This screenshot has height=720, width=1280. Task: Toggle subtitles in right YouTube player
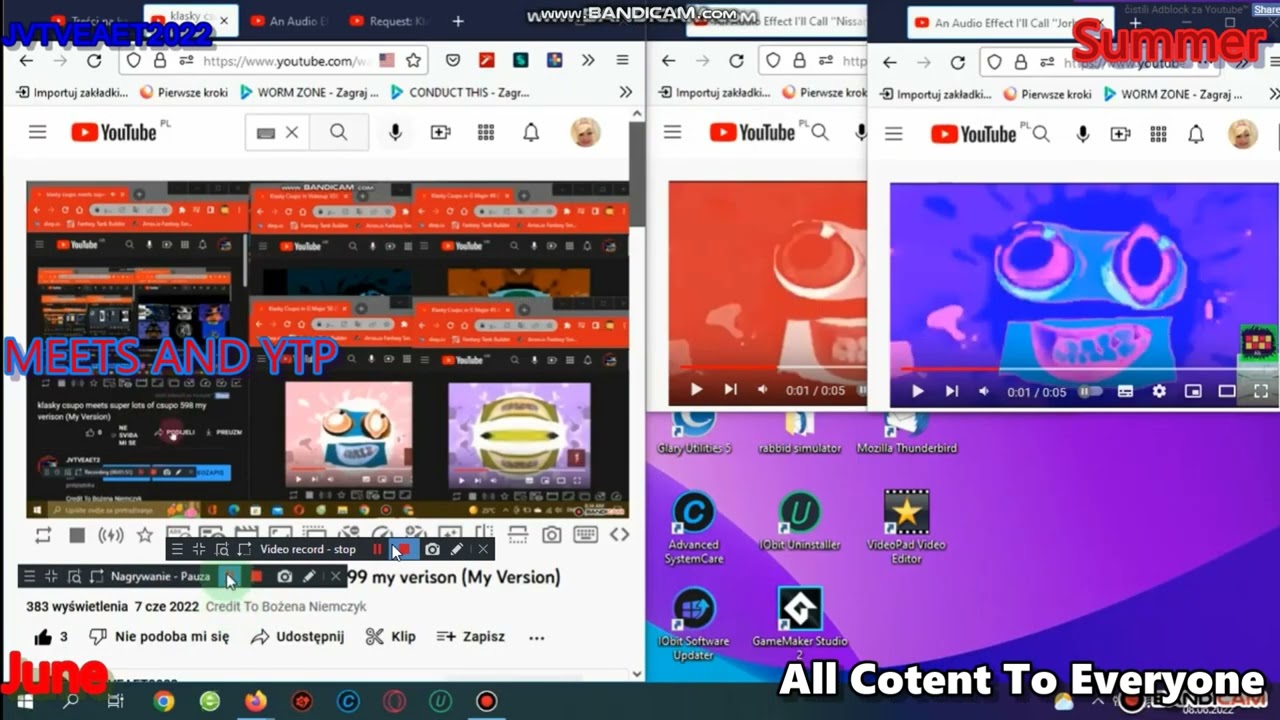1125,392
